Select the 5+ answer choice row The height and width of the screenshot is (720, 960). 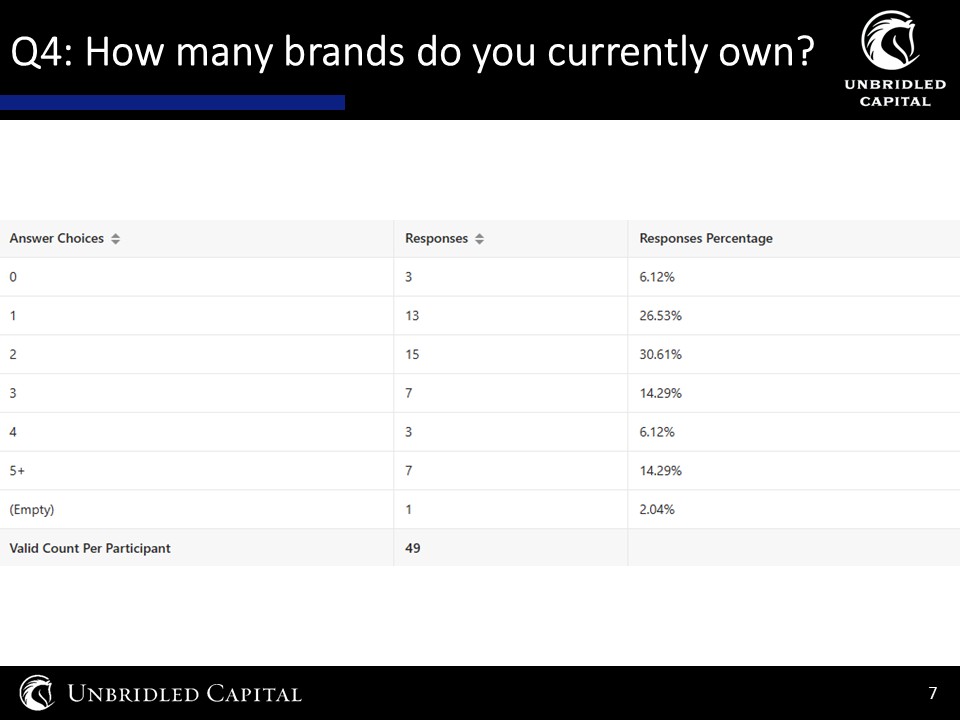(x=480, y=471)
